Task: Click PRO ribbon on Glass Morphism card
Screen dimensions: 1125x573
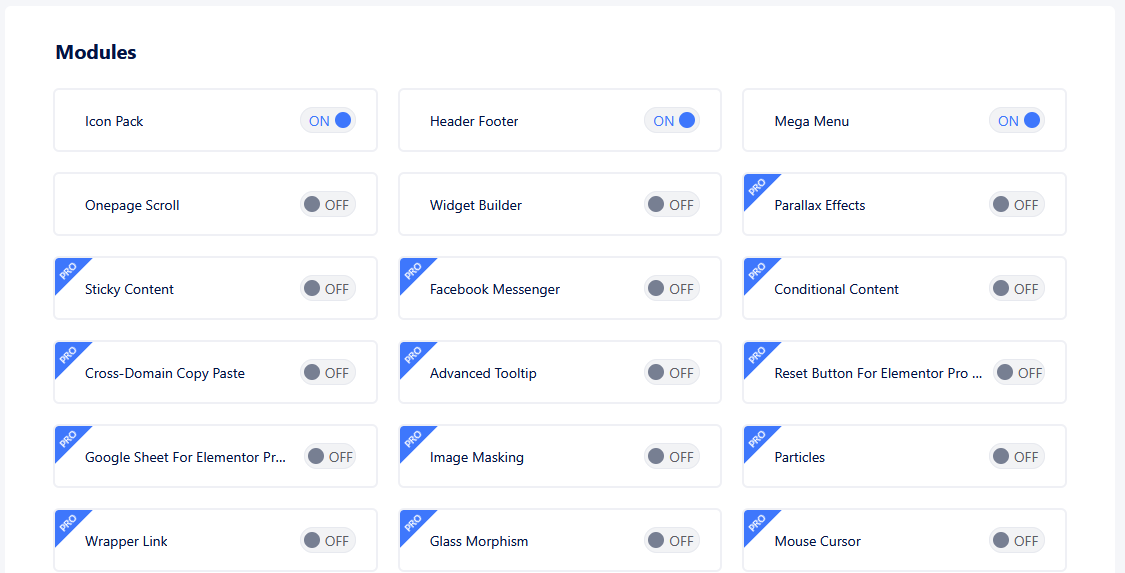Action: [x=412, y=522]
